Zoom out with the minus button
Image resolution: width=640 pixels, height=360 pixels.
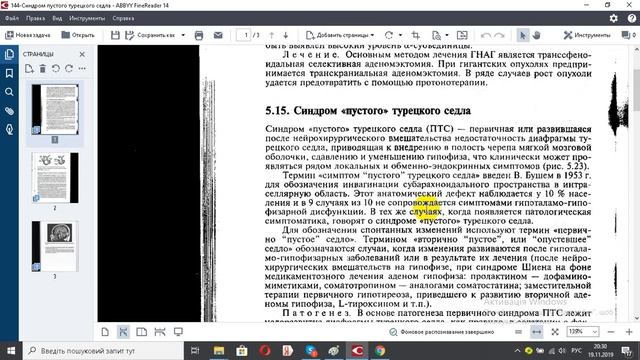tap(611, 332)
